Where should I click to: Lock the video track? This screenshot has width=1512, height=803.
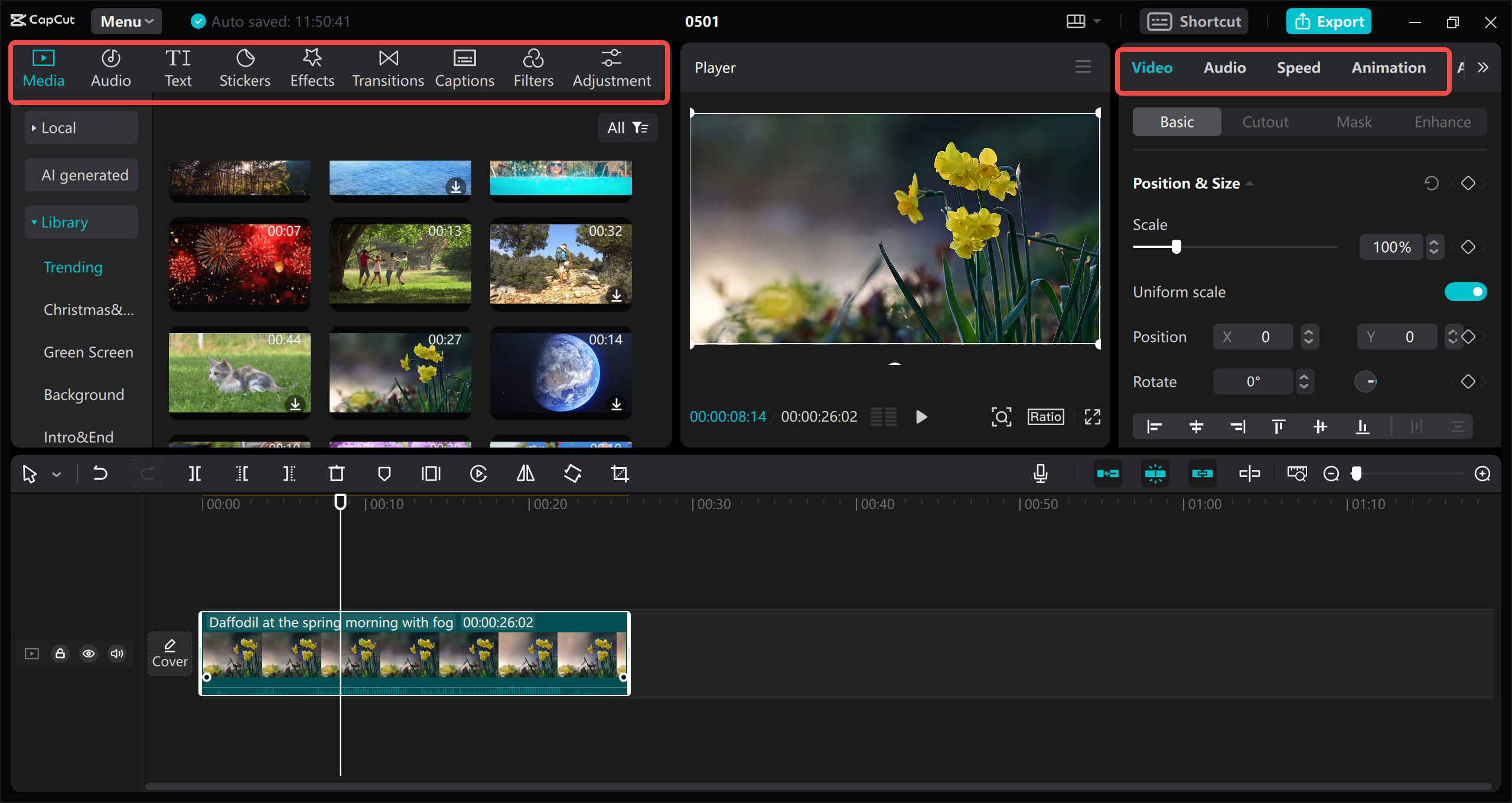[x=60, y=654]
